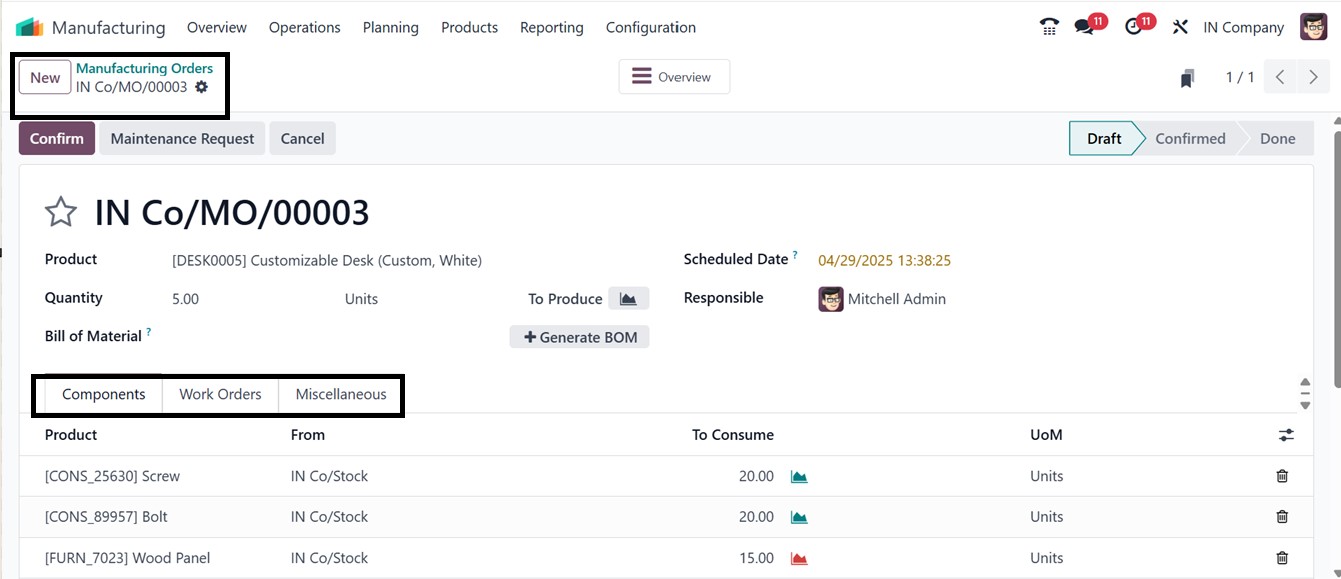
Task: Go to next record with right arrow
Action: click(x=1313, y=77)
